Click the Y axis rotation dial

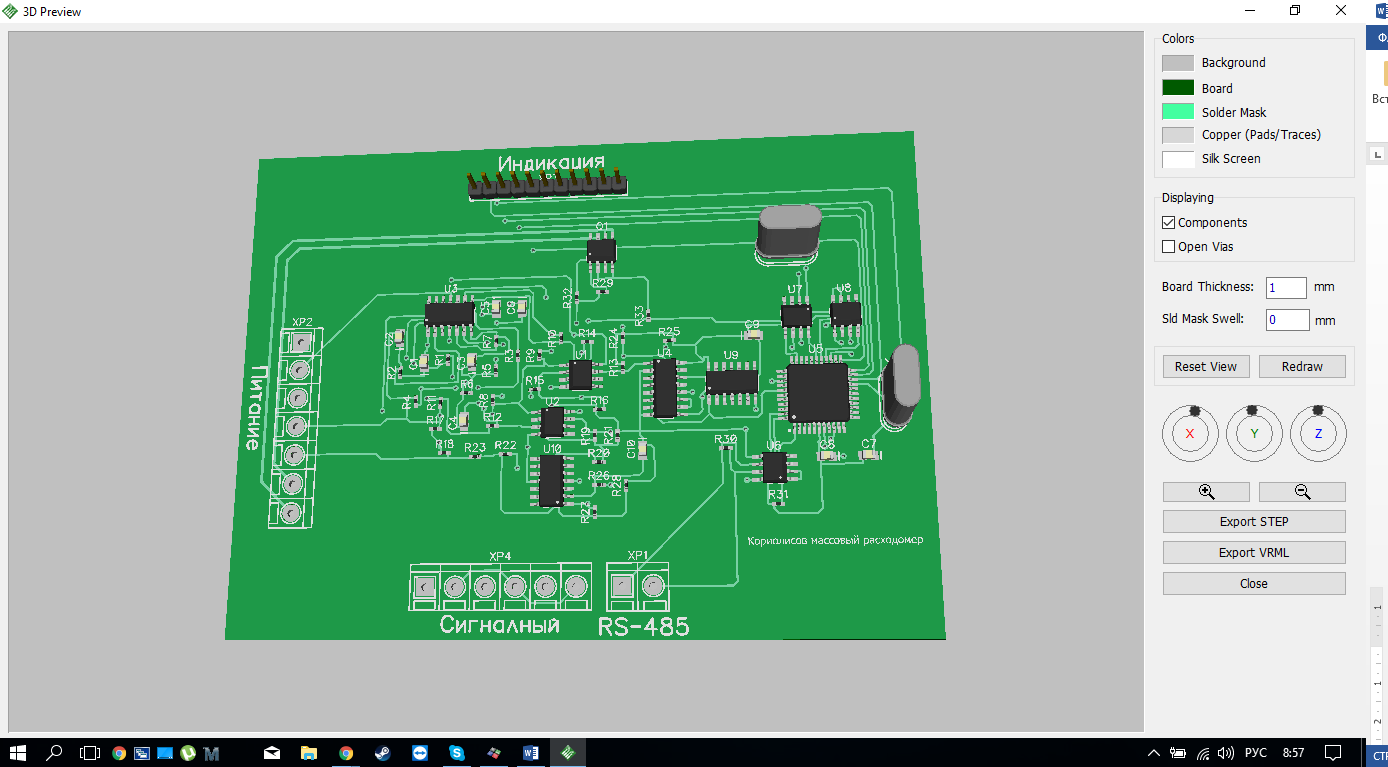(x=1254, y=433)
